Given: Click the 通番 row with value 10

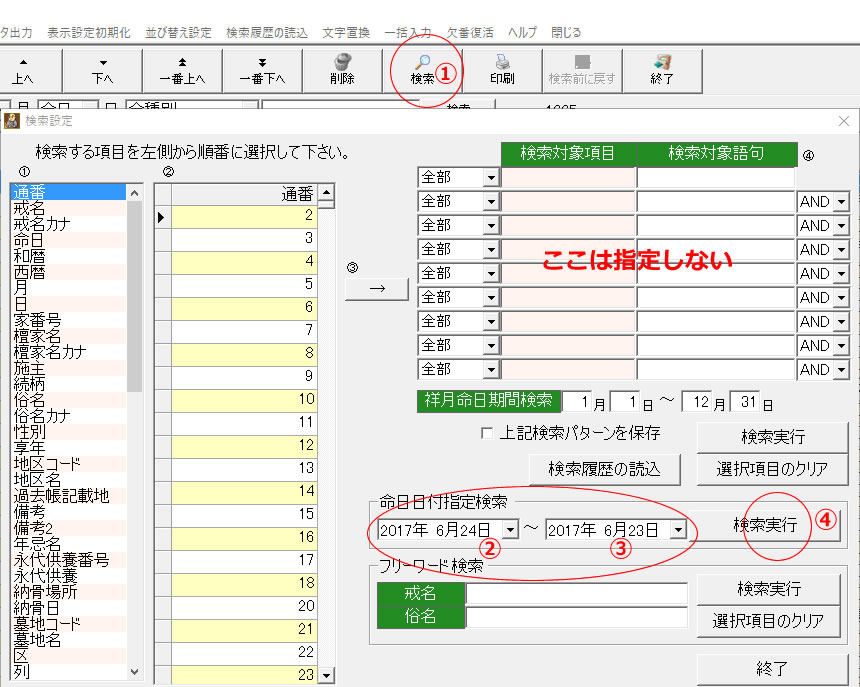Looking at the screenshot, I should 244,399.
